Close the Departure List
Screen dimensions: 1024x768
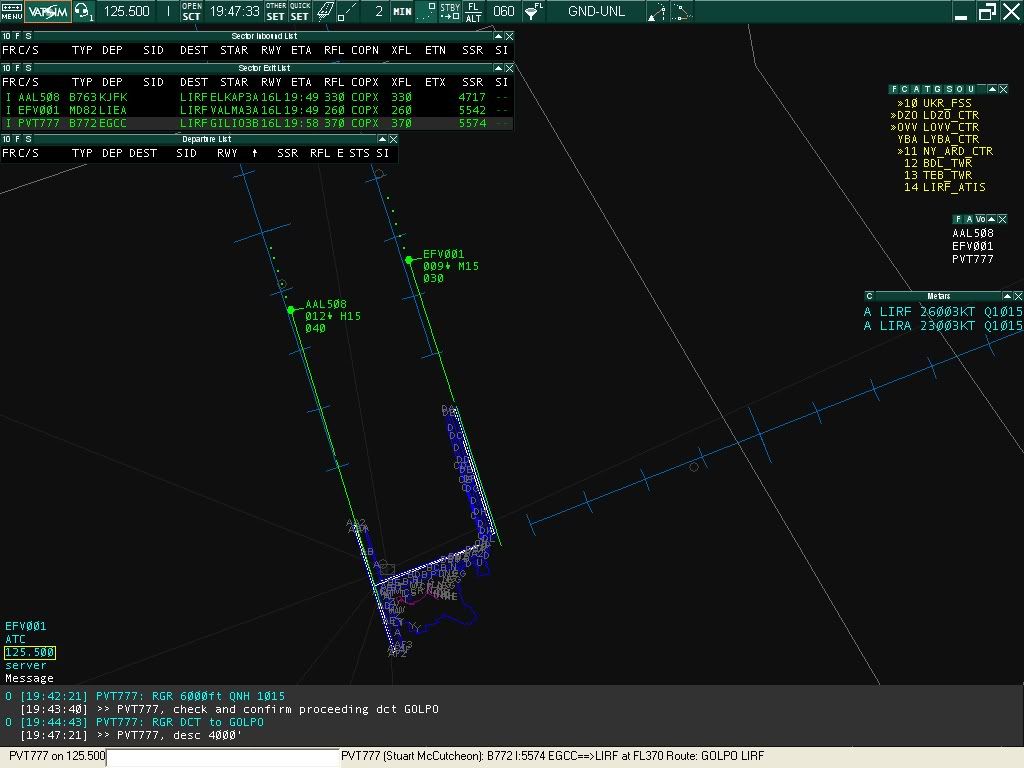[393, 139]
